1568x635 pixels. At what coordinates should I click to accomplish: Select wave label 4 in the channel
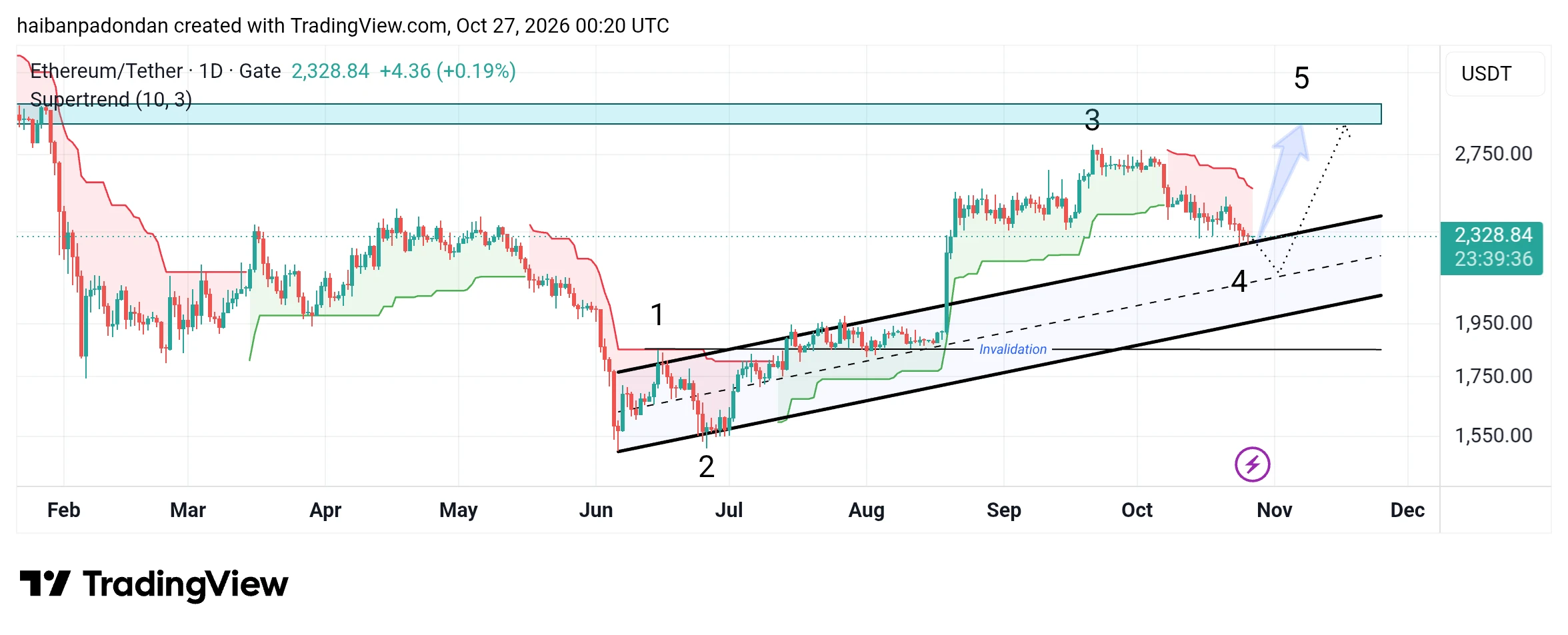click(x=1239, y=281)
